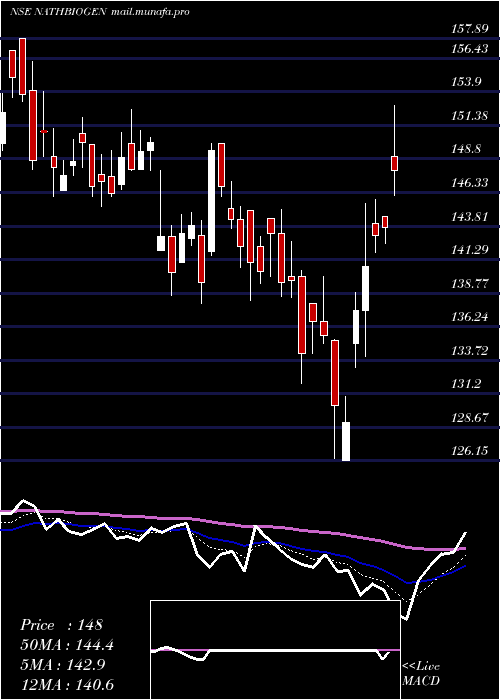Screen dimensions: 500x700
Task: Click the <<Live MACD label
Action: (421, 673)
